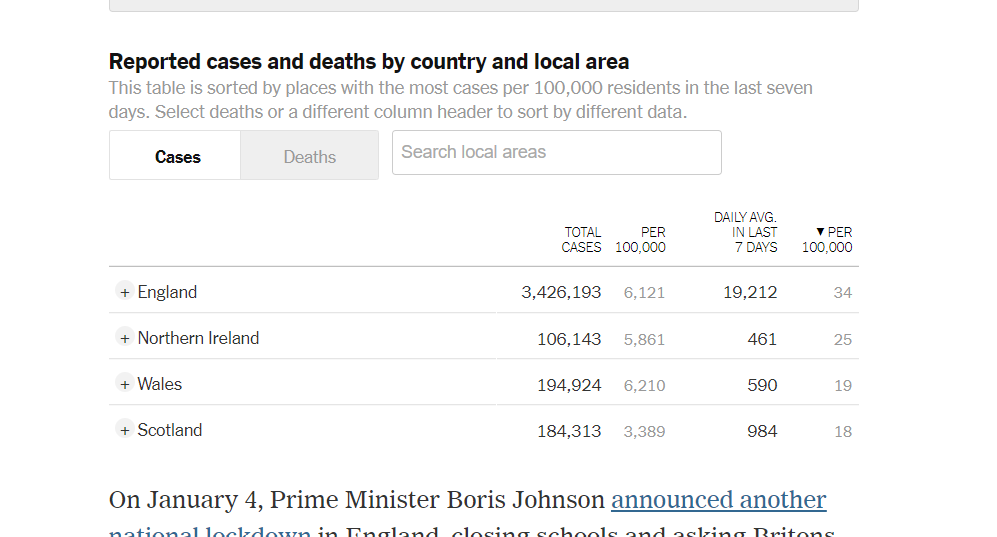Viewport: 997px width, 537px height.
Task: Sort by cases Per 100,000 header
Action: (x=640, y=239)
